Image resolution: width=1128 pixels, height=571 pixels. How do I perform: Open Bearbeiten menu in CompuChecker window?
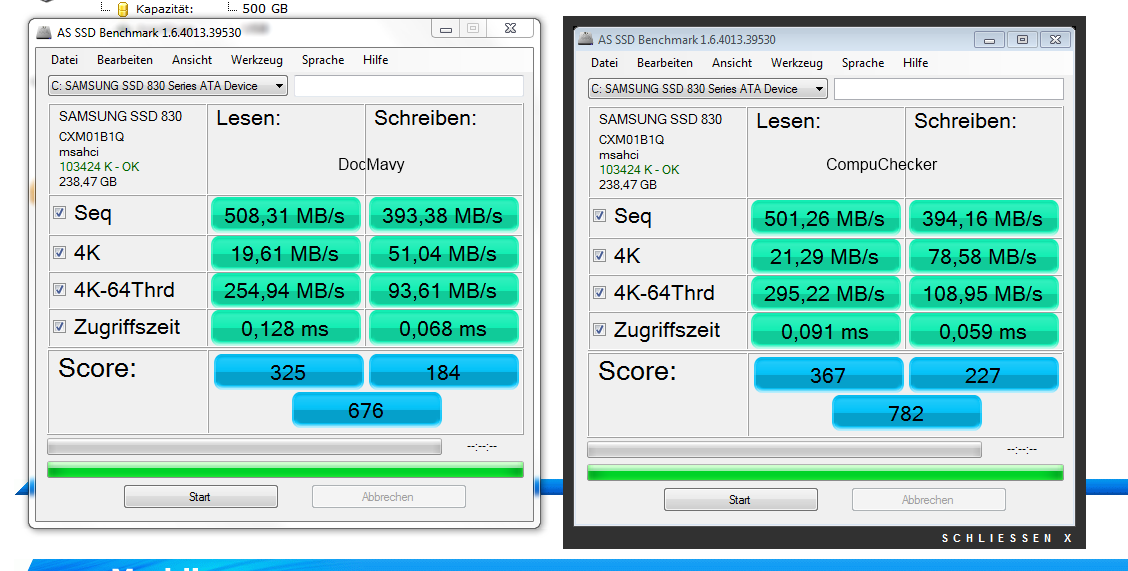[665, 63]
